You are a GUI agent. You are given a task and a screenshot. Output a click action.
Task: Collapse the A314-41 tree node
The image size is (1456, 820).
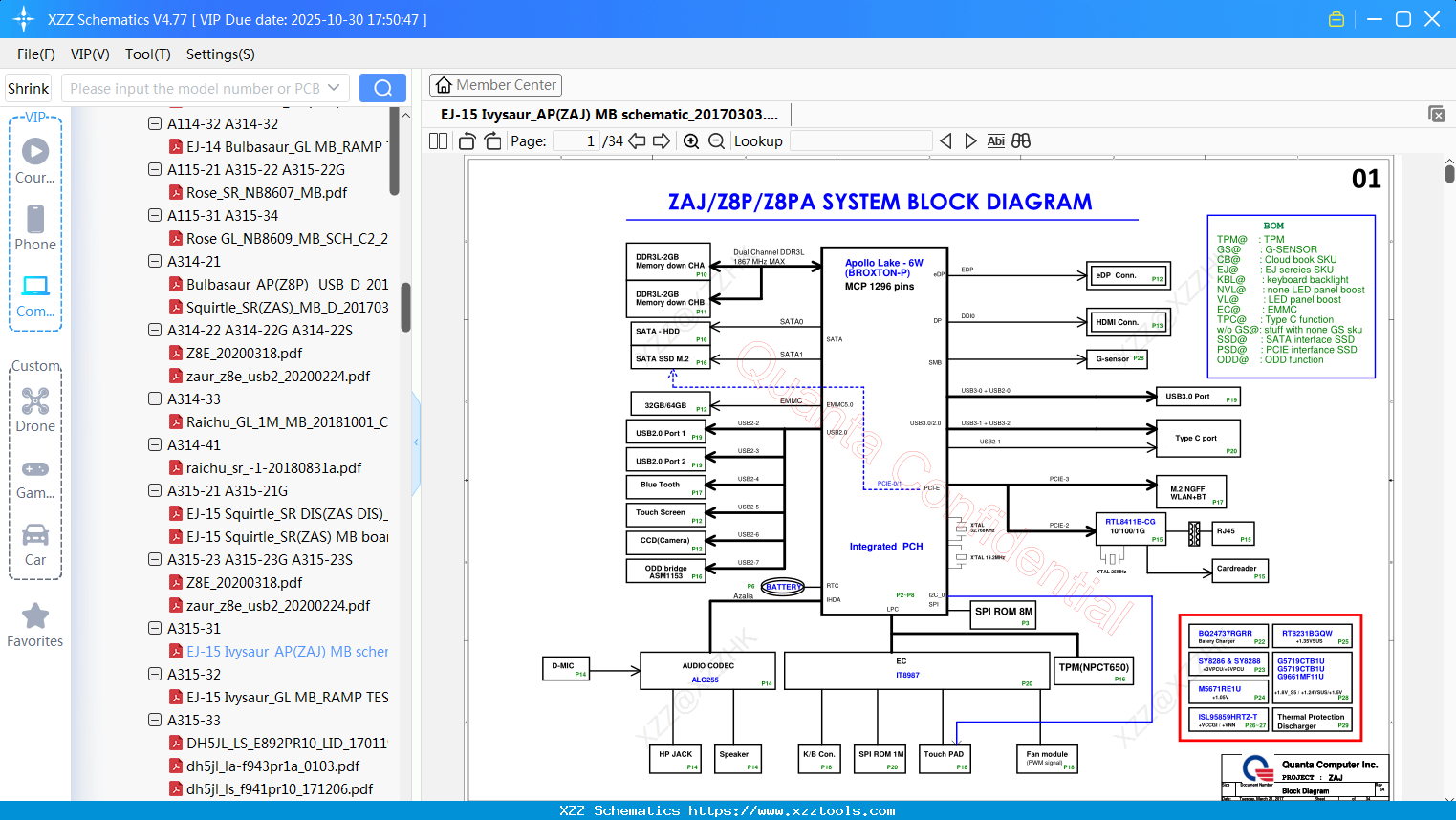pos(155,444)
